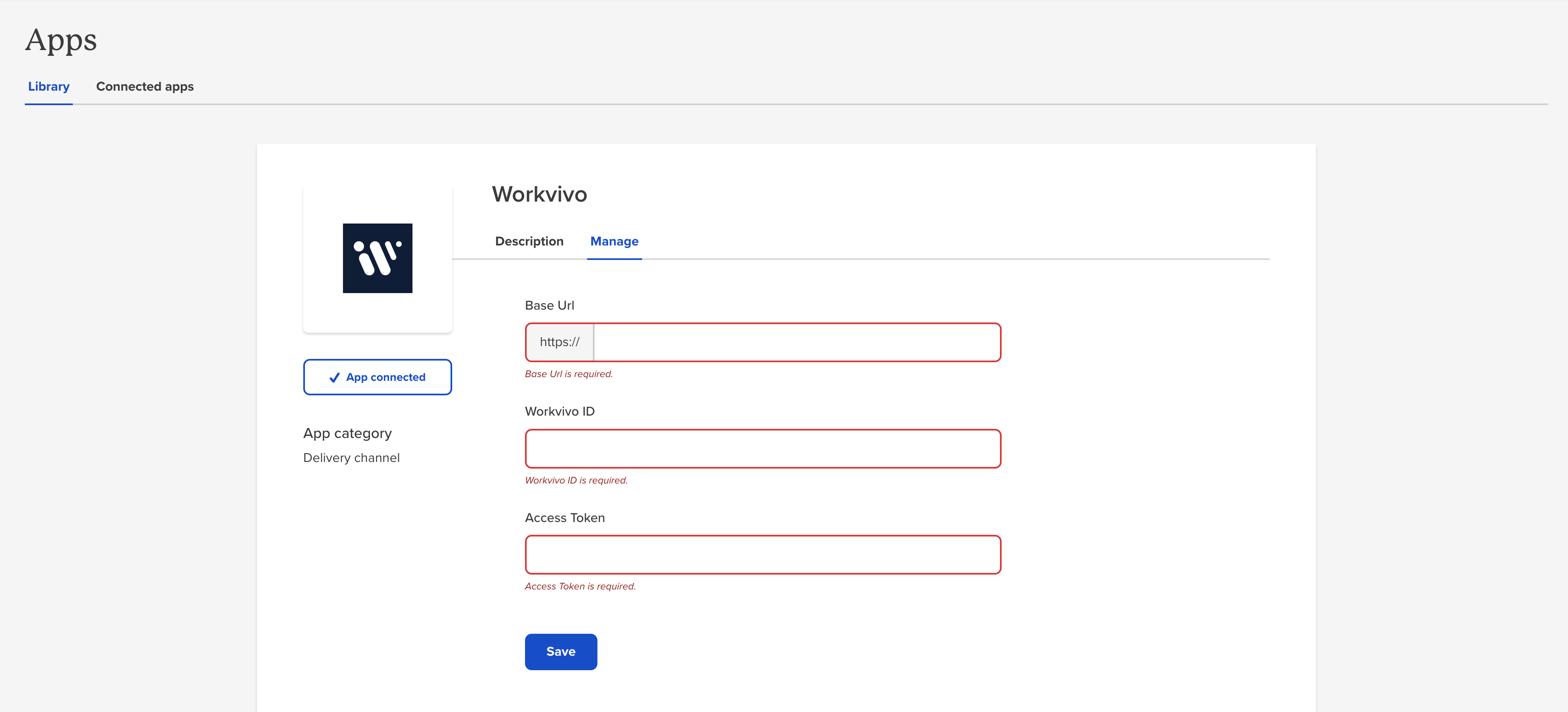The image size is (1568, 712).
Task: Click the App connected button
Action: pos(377,377)
